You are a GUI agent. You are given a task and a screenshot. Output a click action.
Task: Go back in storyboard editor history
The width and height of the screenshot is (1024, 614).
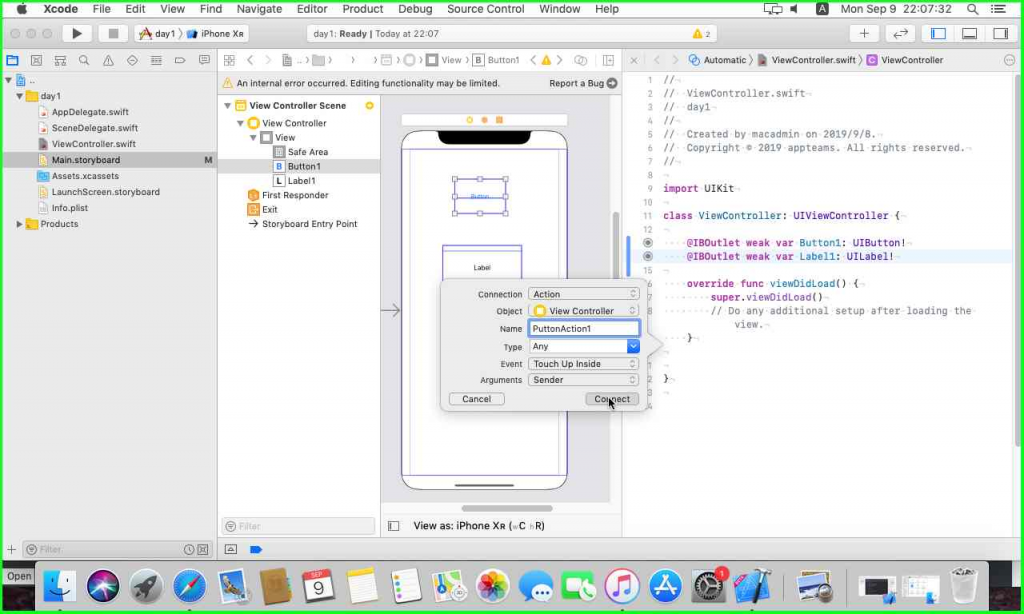[x=250, y=60]
